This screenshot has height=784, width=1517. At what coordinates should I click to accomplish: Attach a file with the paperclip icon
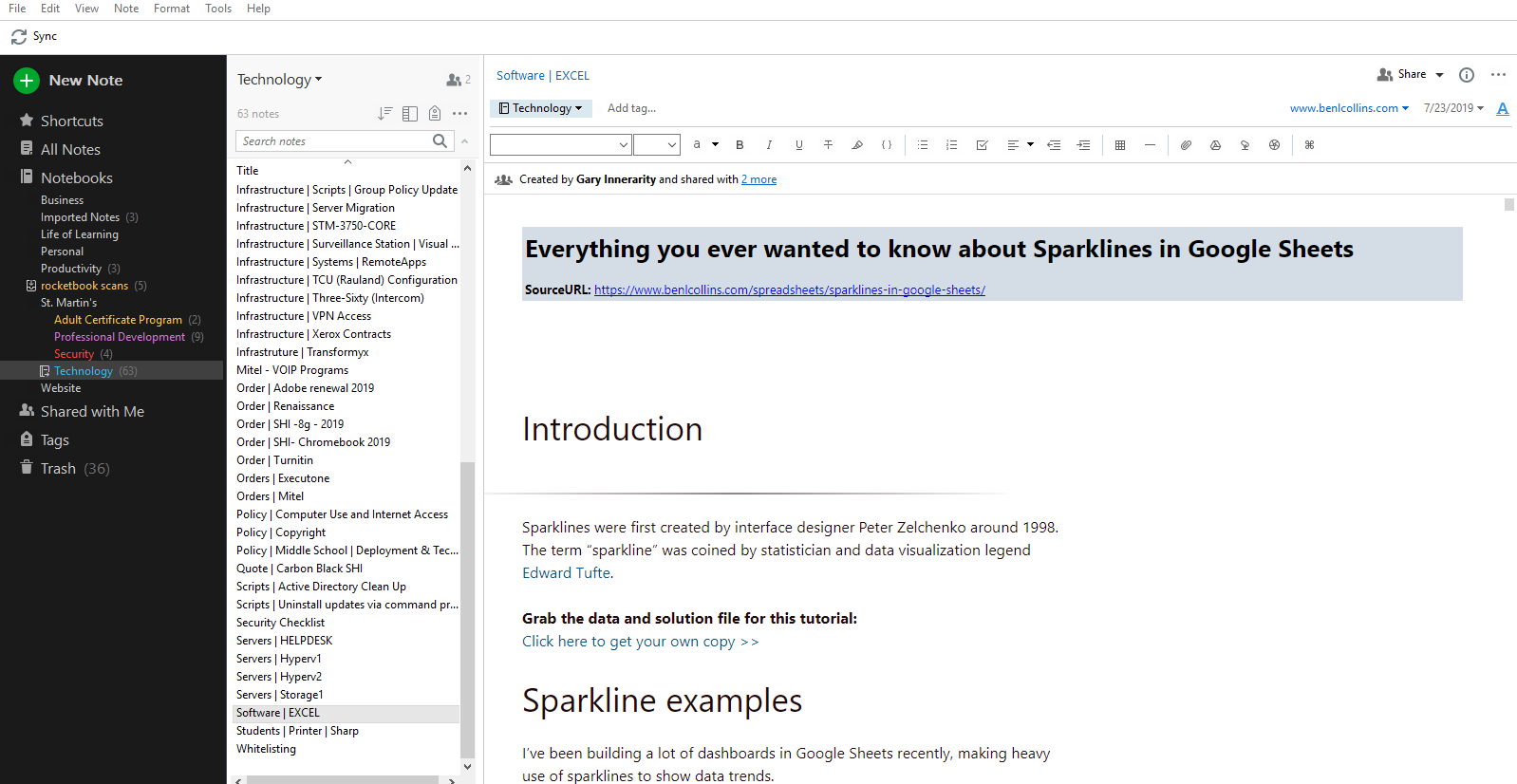(x=1186, y=145)
